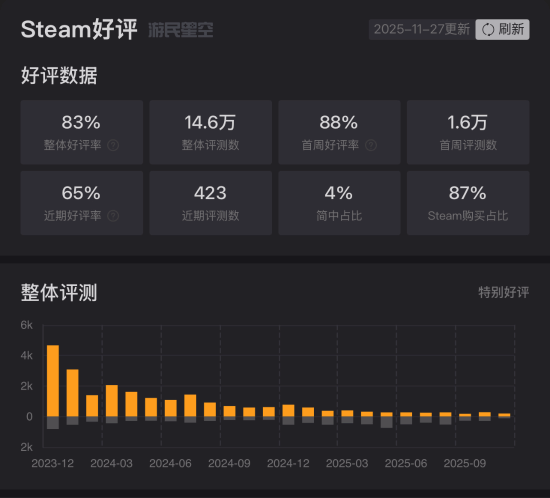
Task: Open help icon beside 首周好评率
Action: coord(371,145)
